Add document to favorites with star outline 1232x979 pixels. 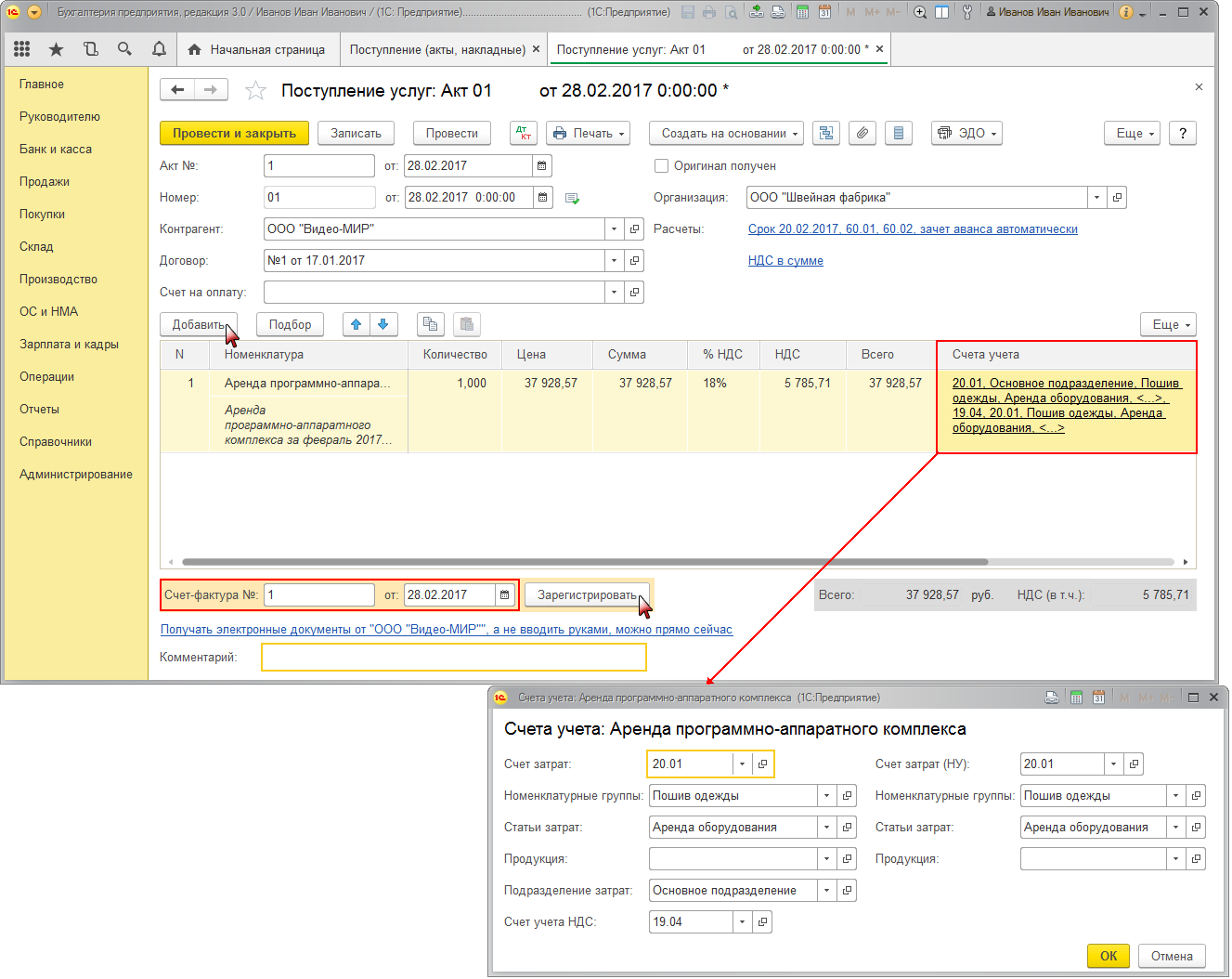pos(255,90)
